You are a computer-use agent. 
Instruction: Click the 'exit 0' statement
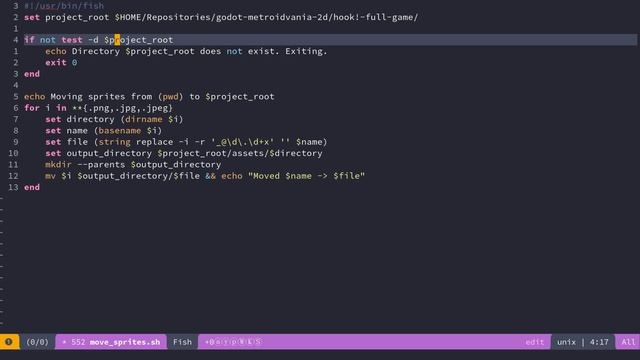(61, 62)
